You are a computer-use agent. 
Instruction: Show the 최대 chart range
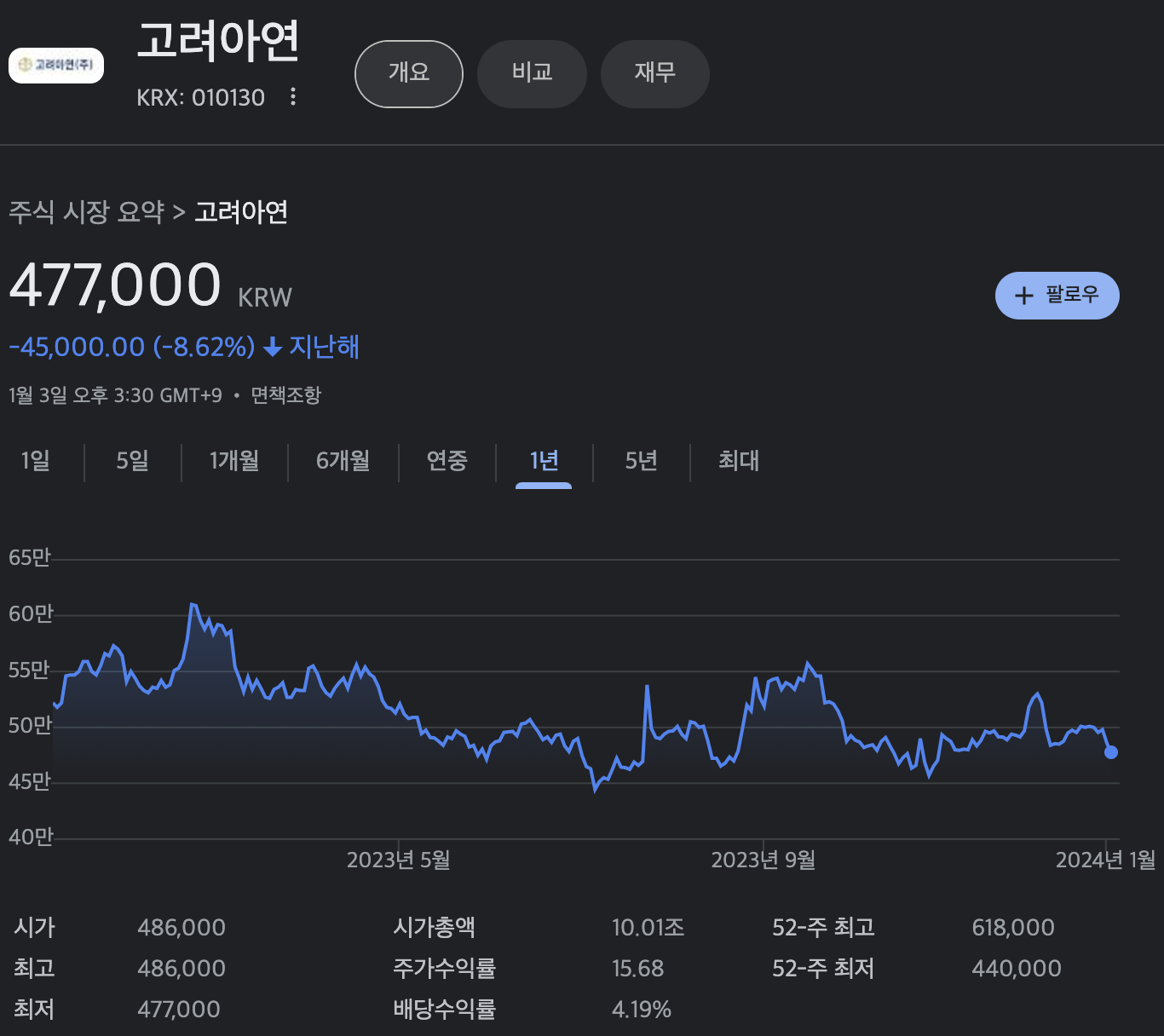click(739, 461)
